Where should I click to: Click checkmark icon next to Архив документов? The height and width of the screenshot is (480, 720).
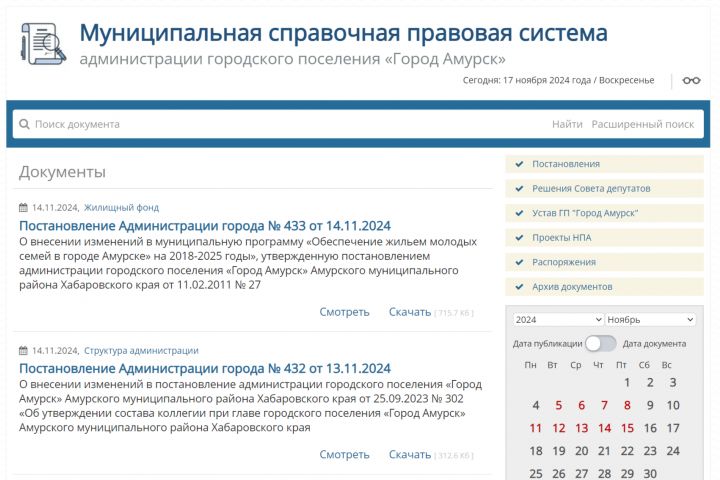(x=519, y=287)
